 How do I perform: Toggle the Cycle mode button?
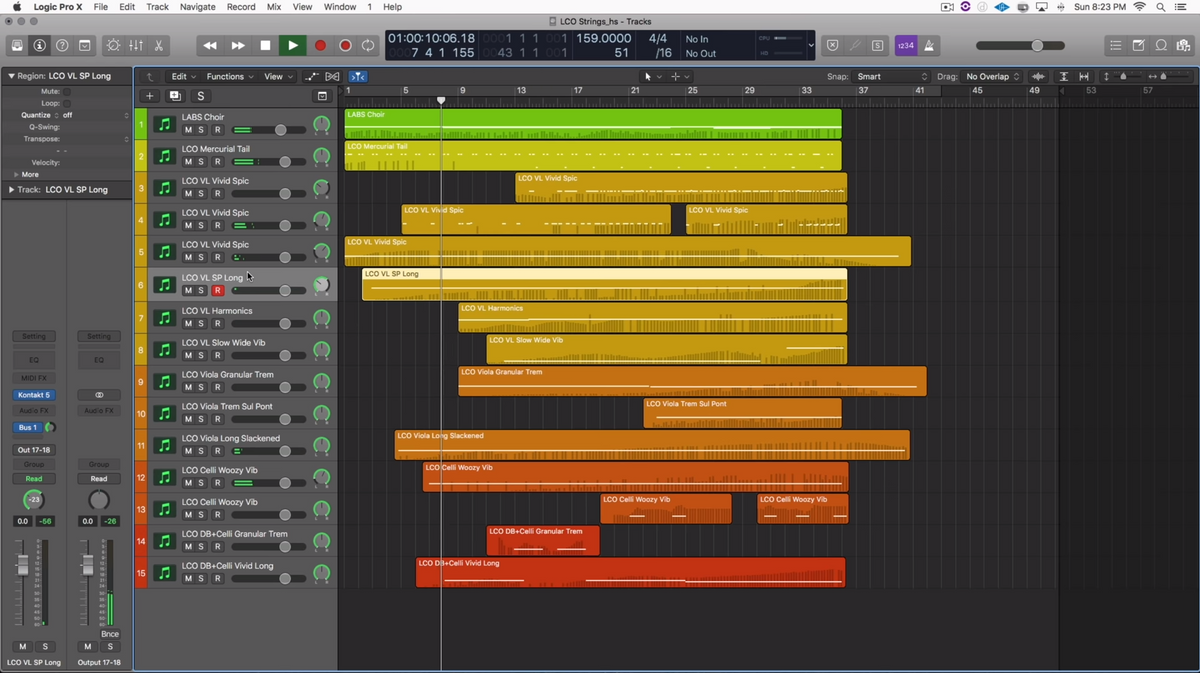click(368, 46)
